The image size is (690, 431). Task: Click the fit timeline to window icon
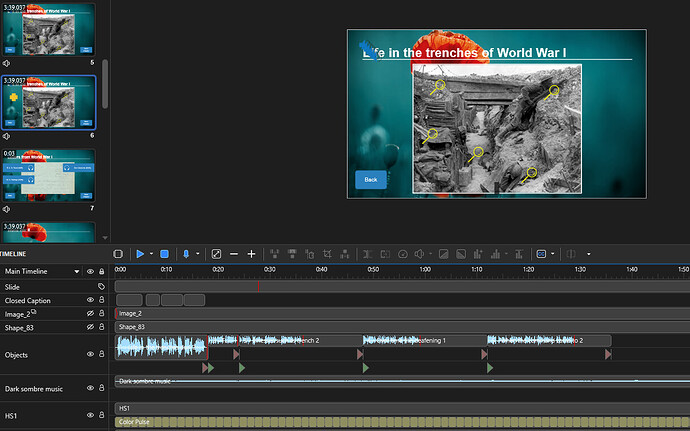pyautogui.click(x=216, y=254)
